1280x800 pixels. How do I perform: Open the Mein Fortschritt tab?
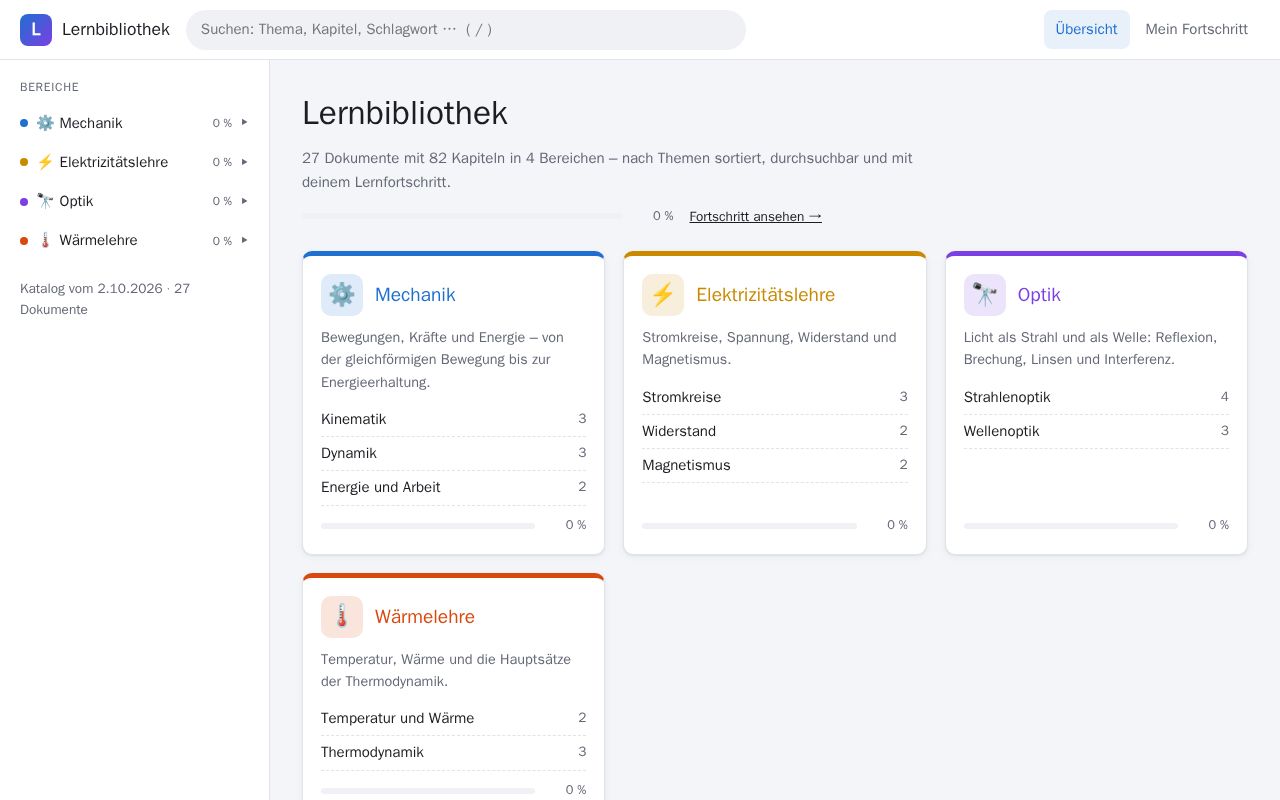click(1196, 30)
